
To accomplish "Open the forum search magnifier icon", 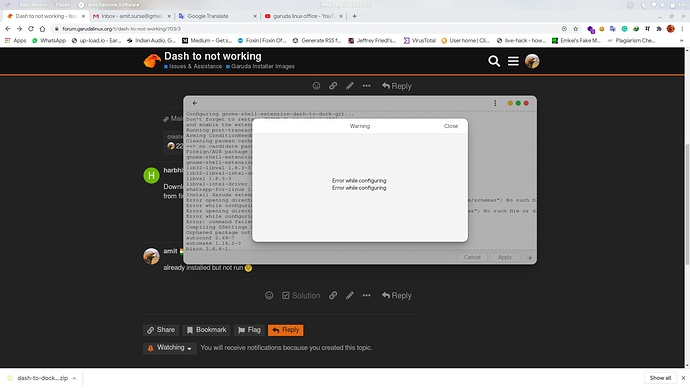I will (x=494, y=61).
